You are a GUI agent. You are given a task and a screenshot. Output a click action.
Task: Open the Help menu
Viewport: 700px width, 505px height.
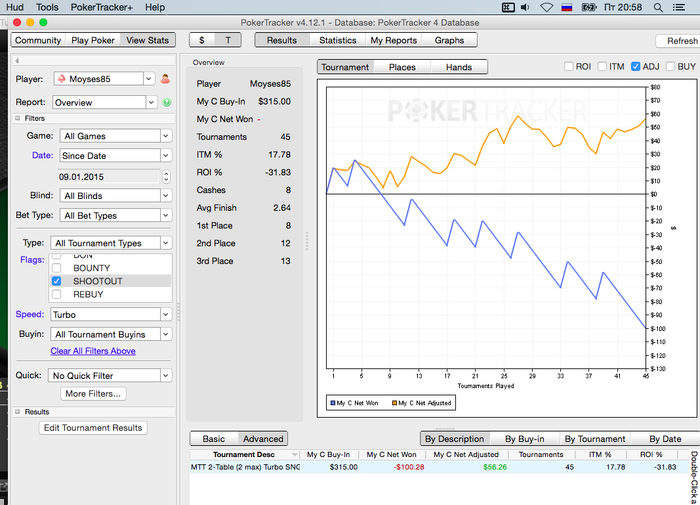point(155,7)
